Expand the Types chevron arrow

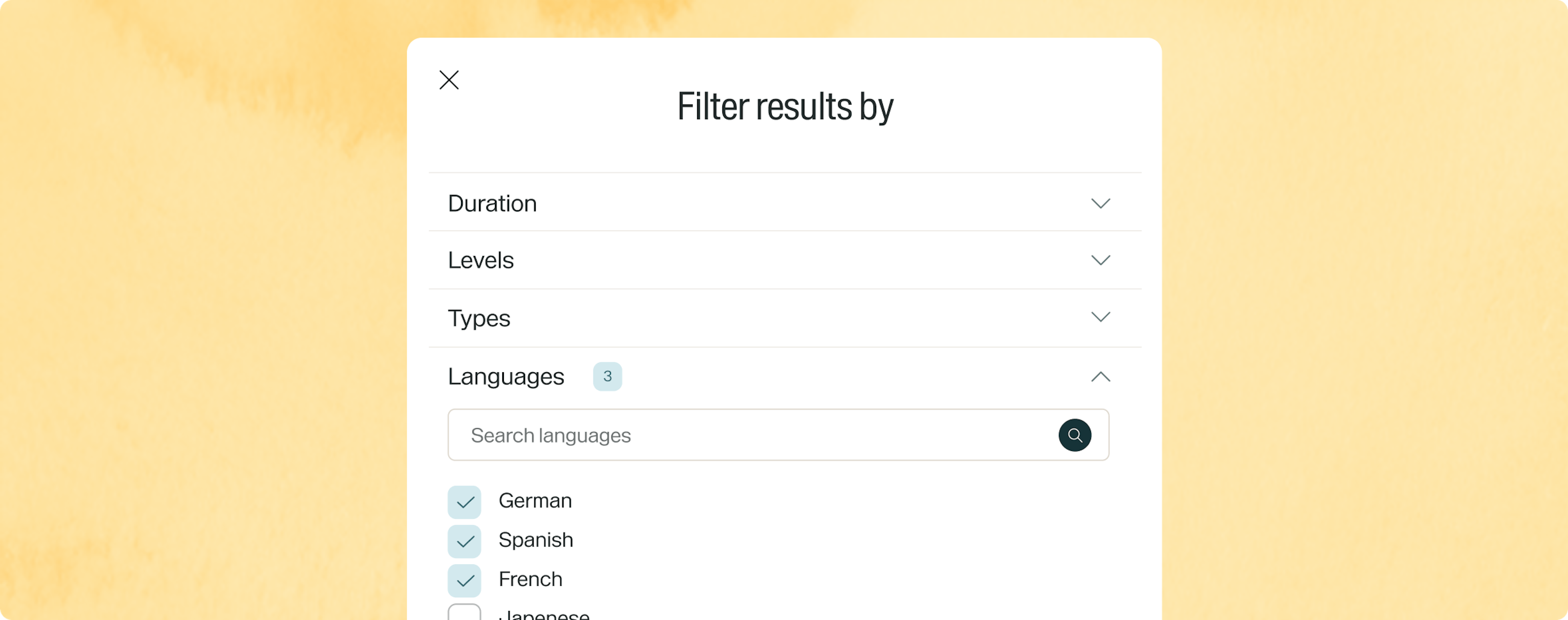pos(1100,317)
